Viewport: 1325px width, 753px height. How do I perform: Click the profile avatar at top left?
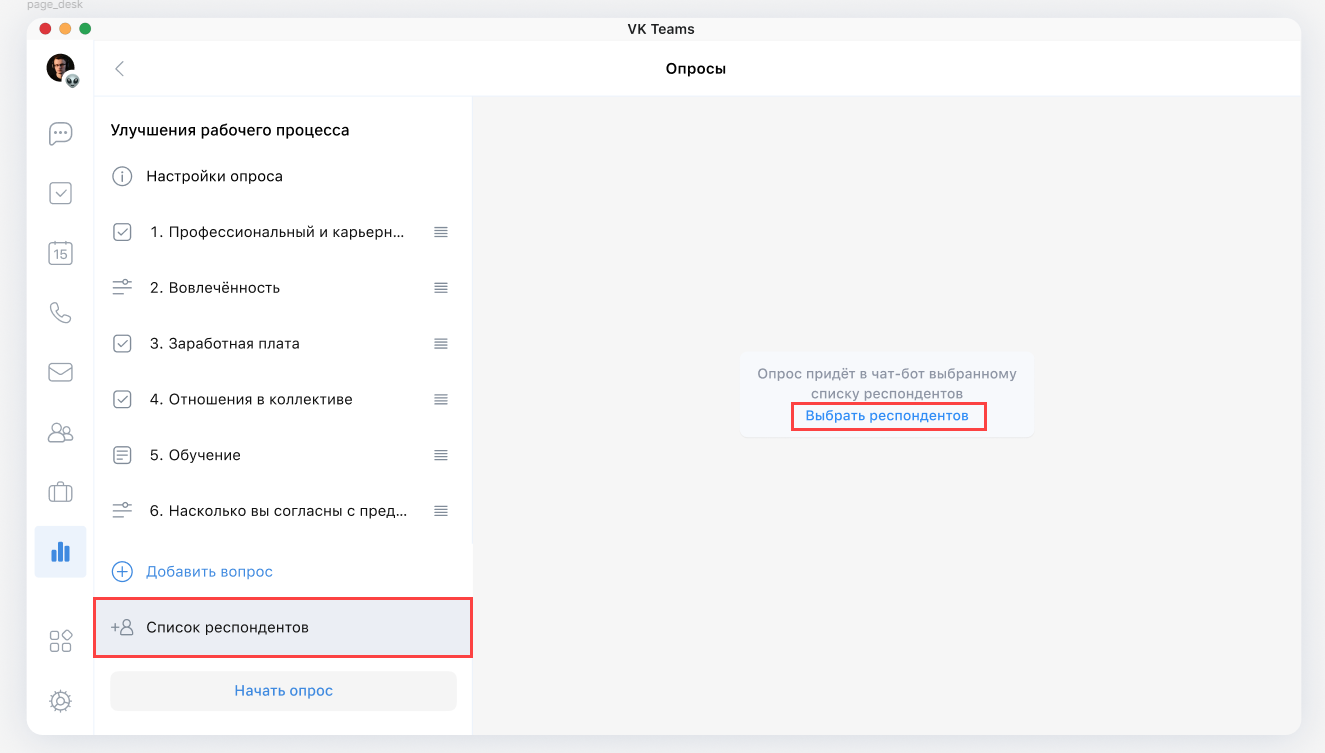coord(60,68)
